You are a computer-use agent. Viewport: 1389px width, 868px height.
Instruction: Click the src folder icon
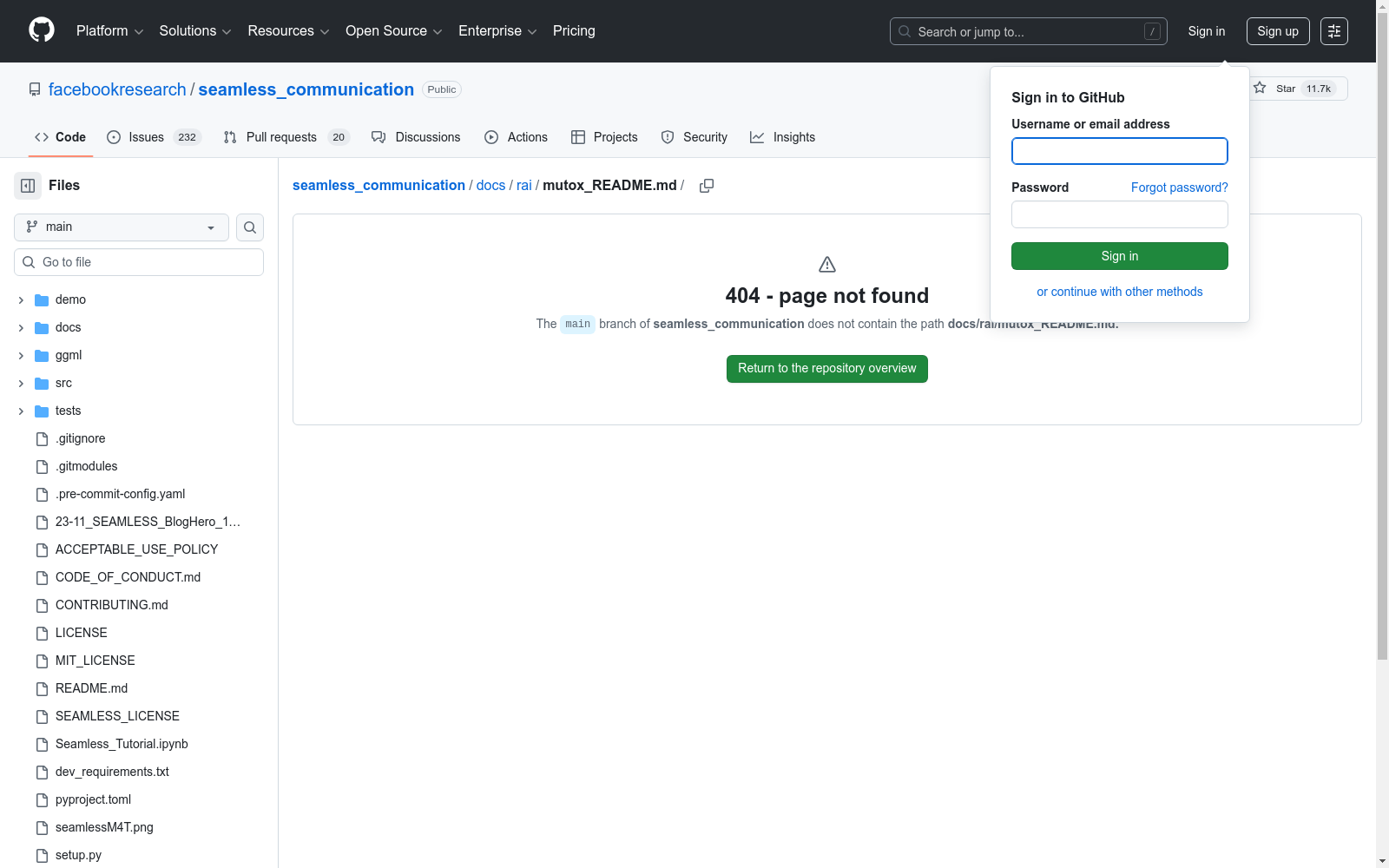coord(42,384)
